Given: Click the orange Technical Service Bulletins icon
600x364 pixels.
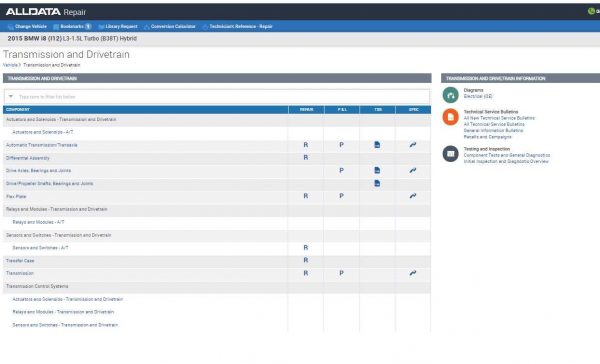Looking at the screenshot, I should point(451,117).
